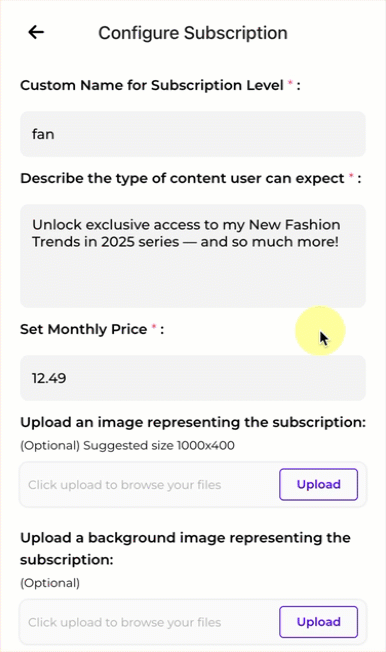Focus the subscription level name field containing 'fan'

coord(193,134)
